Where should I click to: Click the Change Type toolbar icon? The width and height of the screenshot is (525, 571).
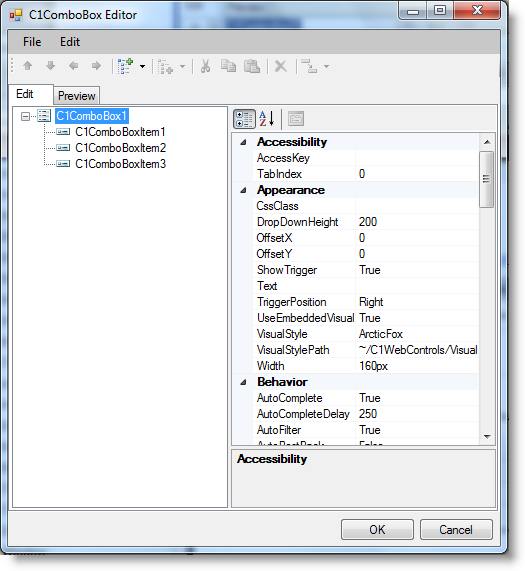[309, 66]
